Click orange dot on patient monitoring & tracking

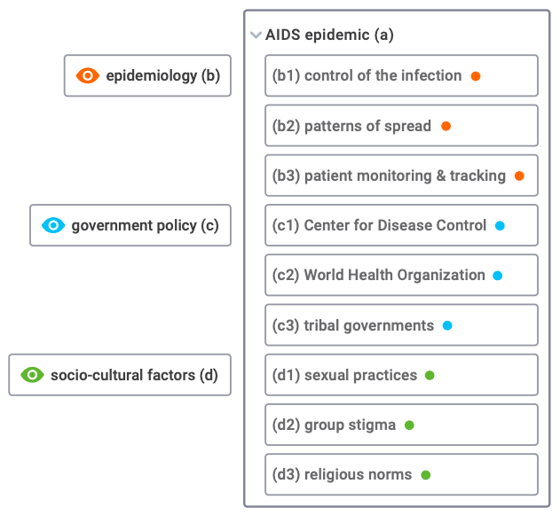tap(519, 176)
